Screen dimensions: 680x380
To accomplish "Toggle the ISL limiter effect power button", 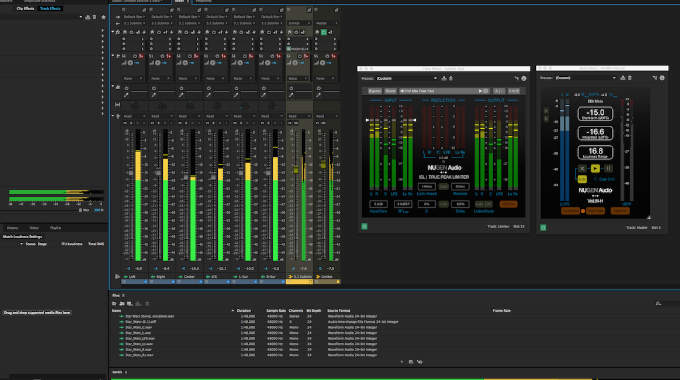I will click(x=364, y=226).
